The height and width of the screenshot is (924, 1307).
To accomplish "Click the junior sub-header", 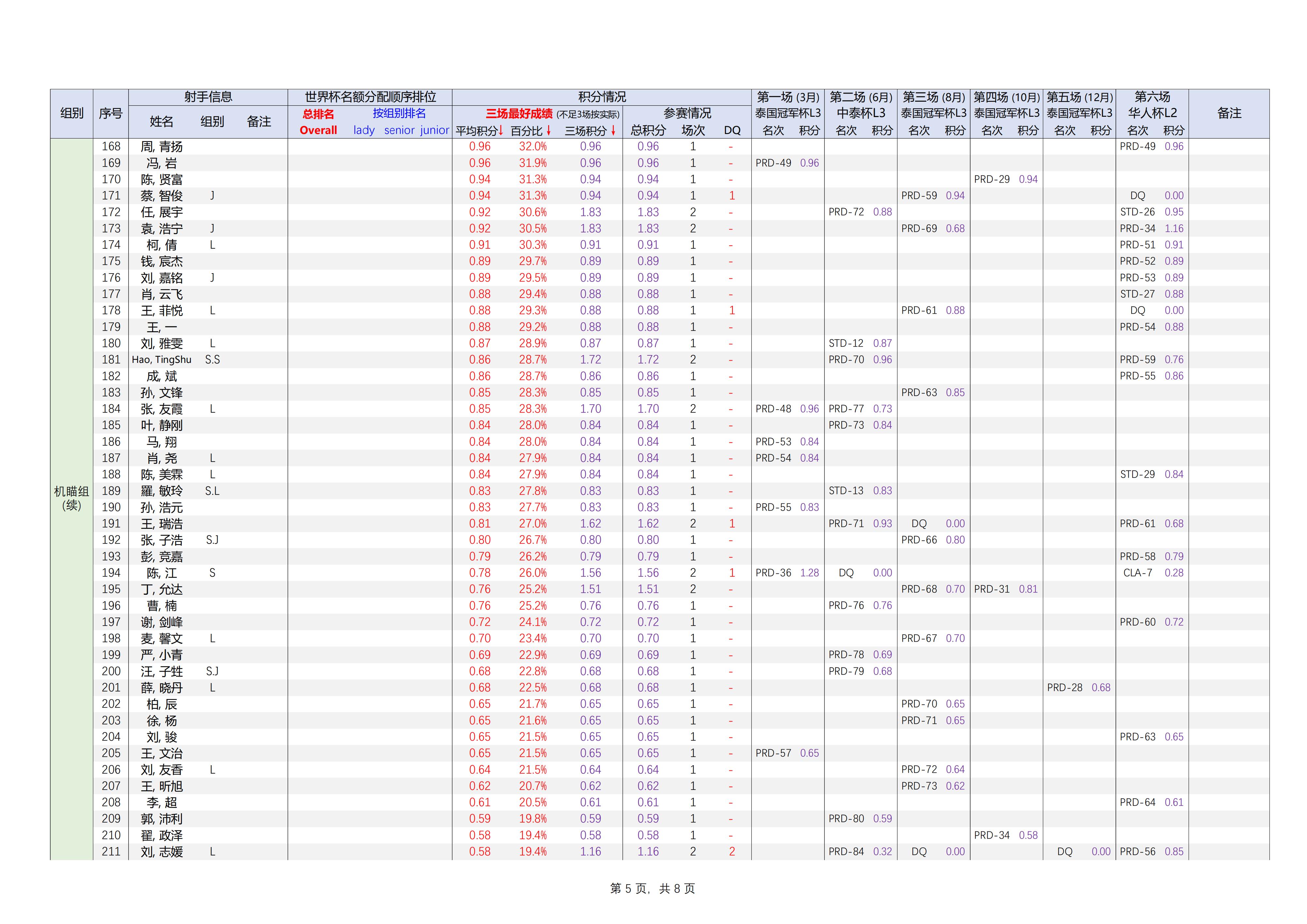I will coord(435,130).
